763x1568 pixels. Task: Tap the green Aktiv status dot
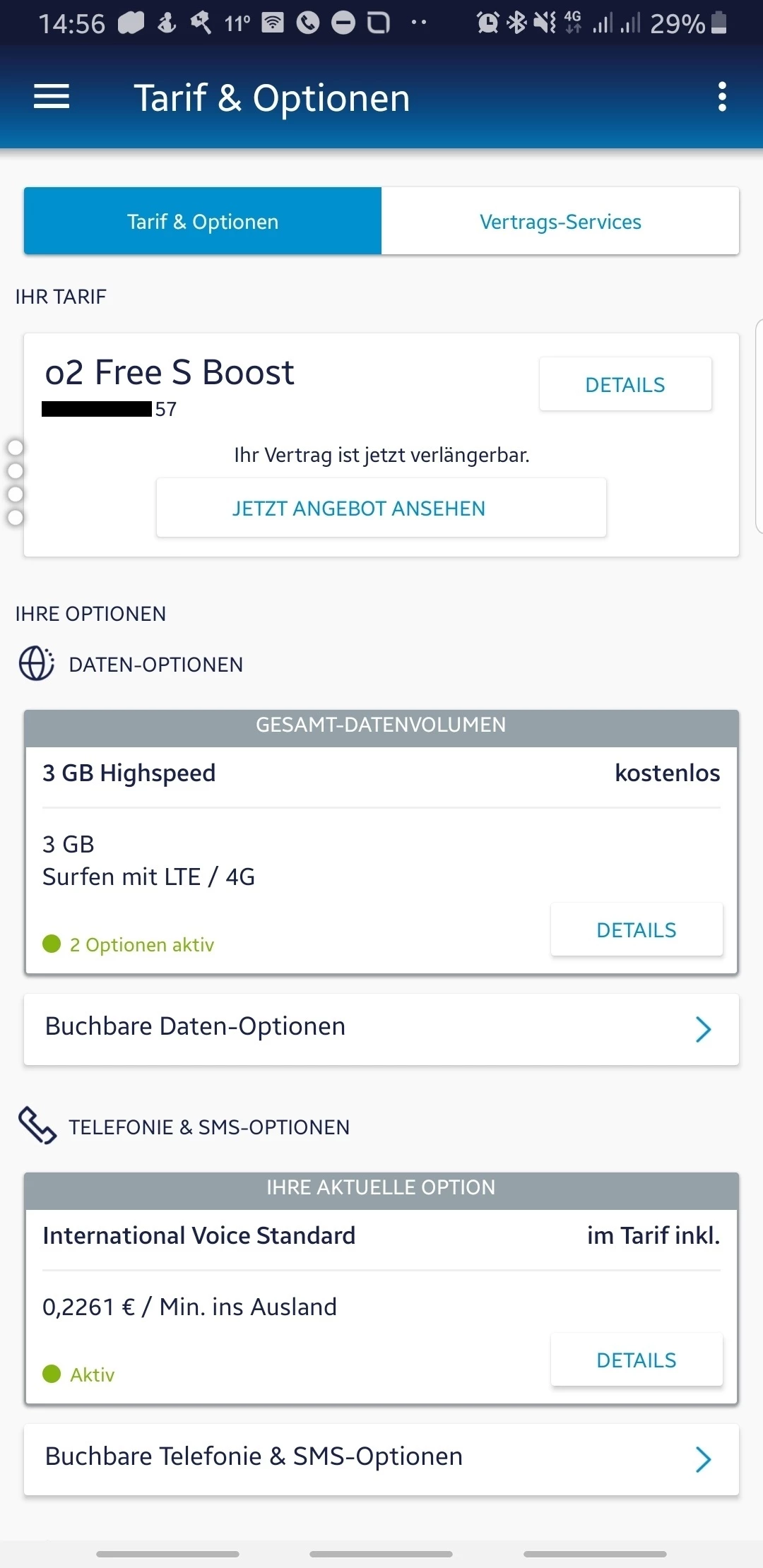tap(52, 1373)
